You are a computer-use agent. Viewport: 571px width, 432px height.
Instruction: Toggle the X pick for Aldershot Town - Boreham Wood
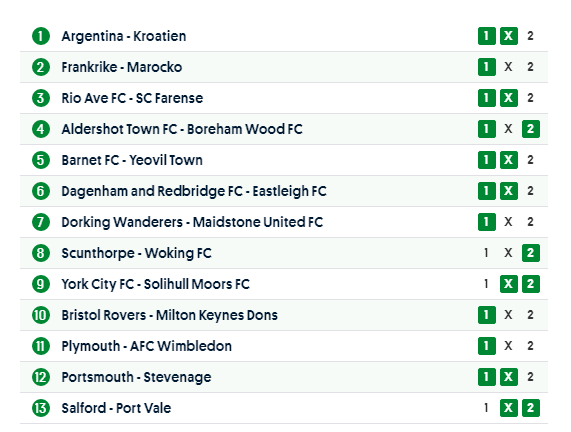pyautogui.click(x=509, y=129)
